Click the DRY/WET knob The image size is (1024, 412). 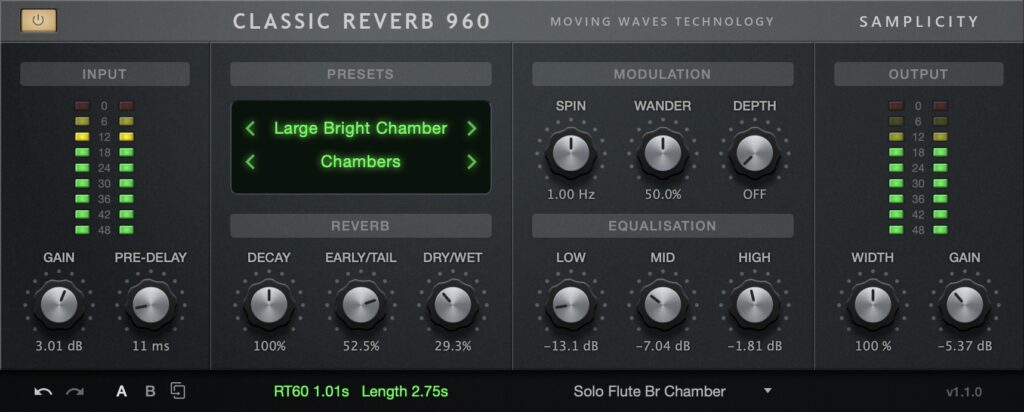point(453,304)
